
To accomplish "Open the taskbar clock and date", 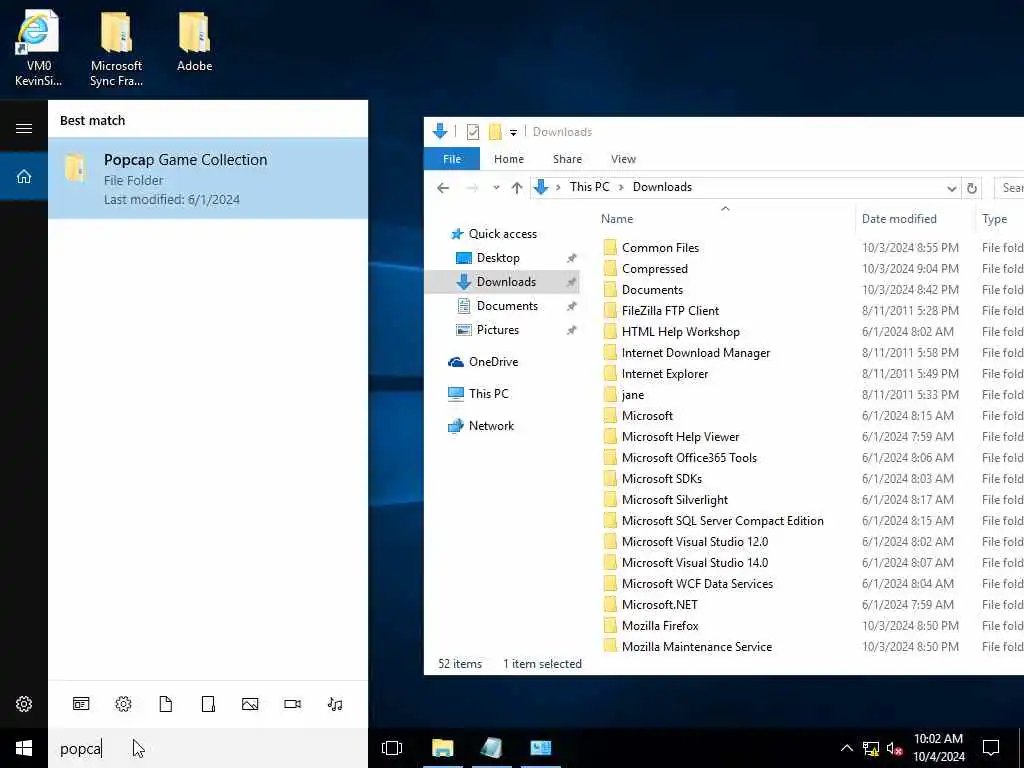I will (938, 748).
